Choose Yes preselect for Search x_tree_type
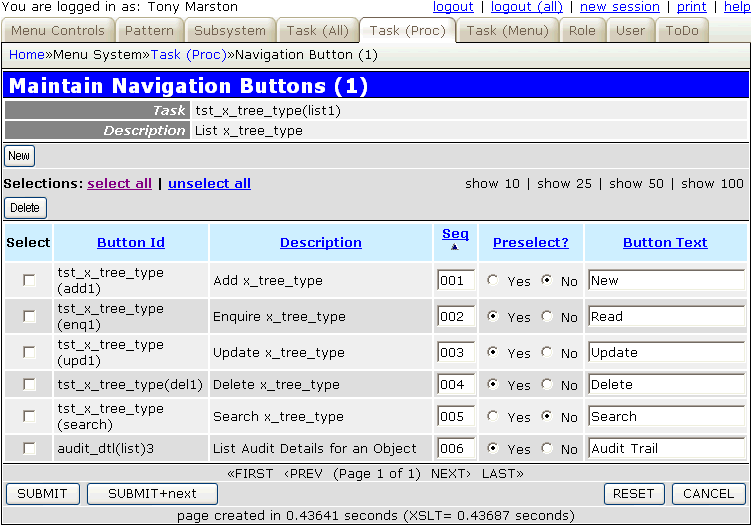 (x=492, y=417)
